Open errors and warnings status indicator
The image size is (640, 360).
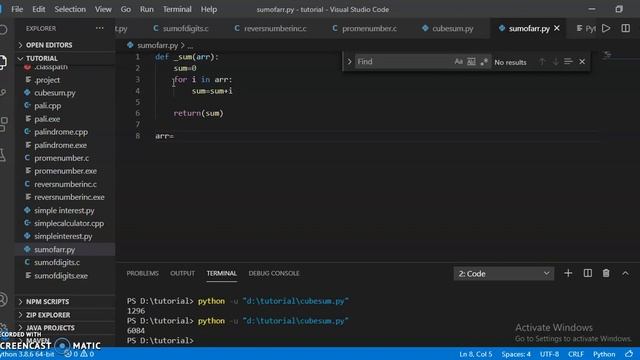[80, 354]
